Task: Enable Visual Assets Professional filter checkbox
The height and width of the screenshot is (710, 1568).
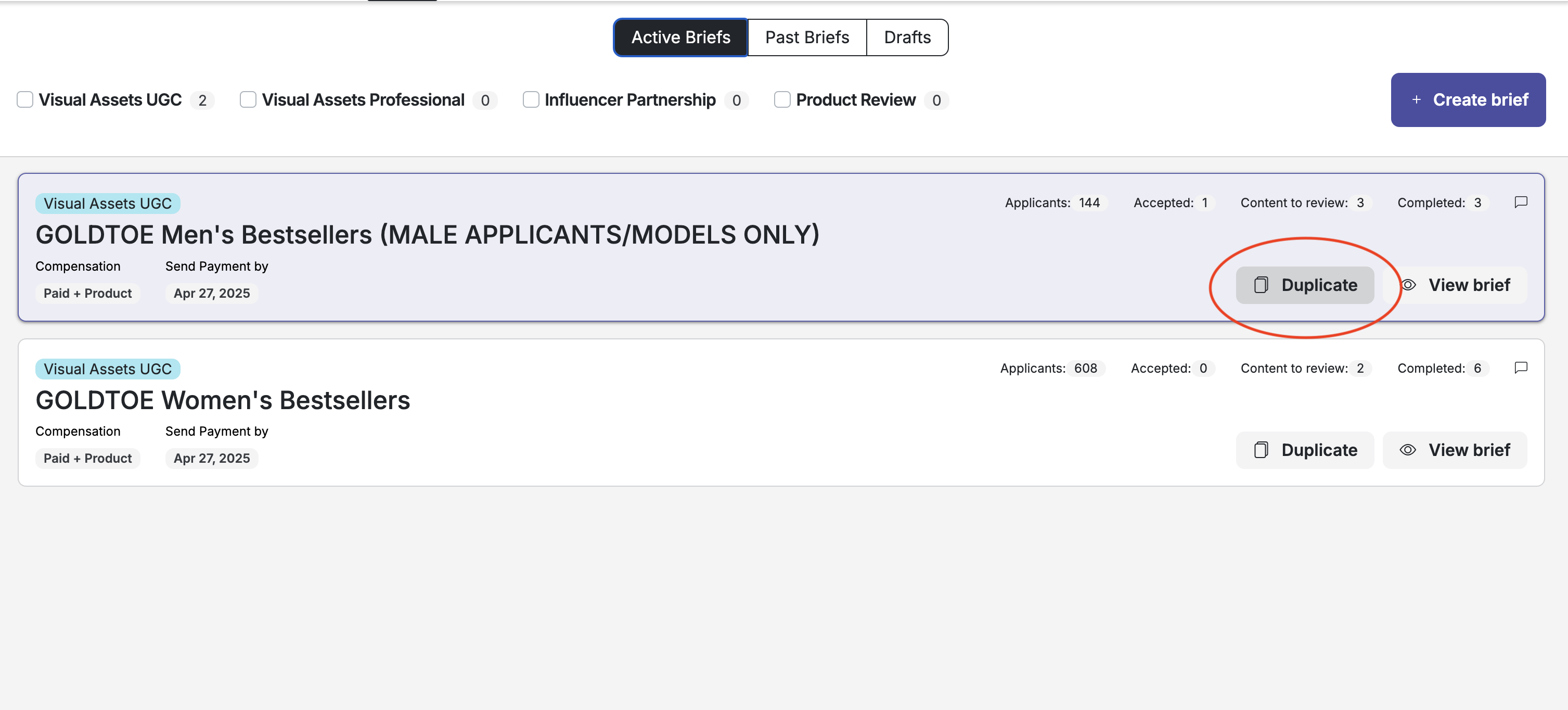Action: coord(248,100)
